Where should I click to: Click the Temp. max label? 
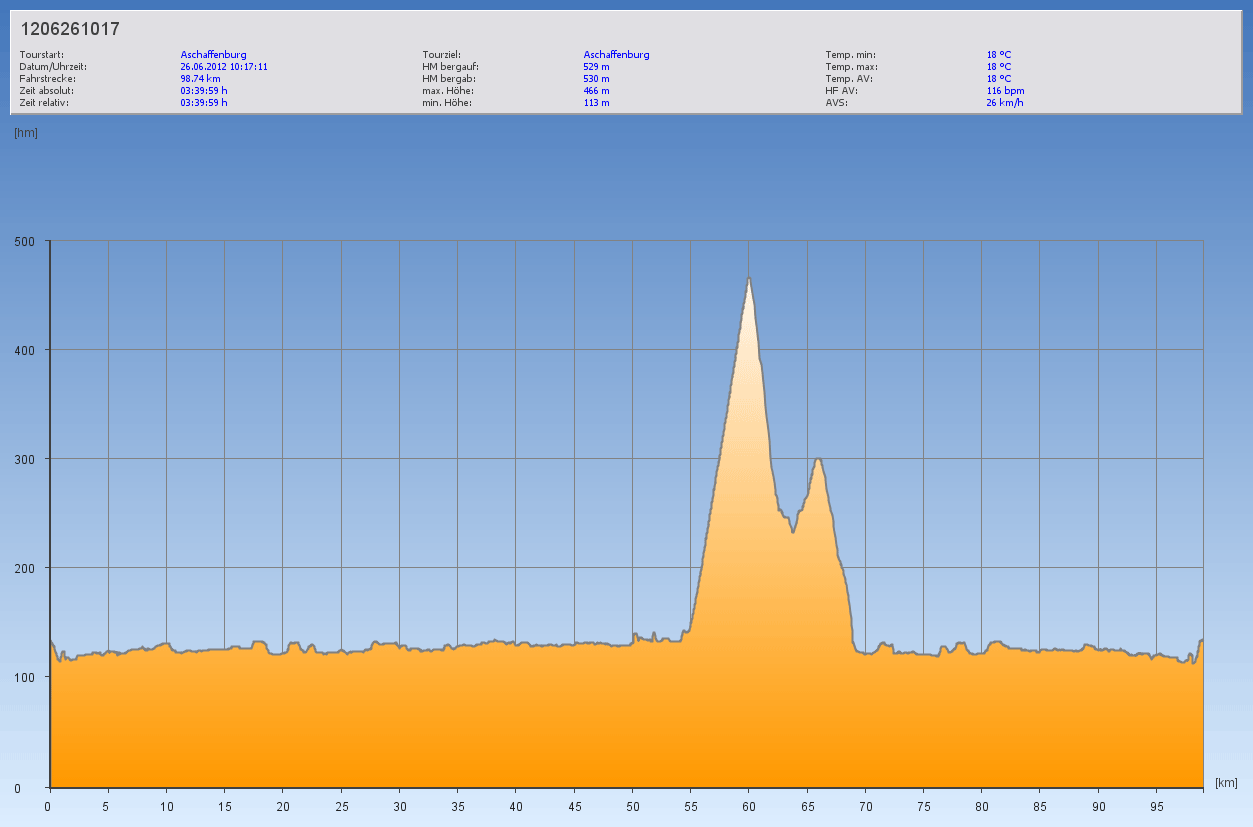point(847,66)
